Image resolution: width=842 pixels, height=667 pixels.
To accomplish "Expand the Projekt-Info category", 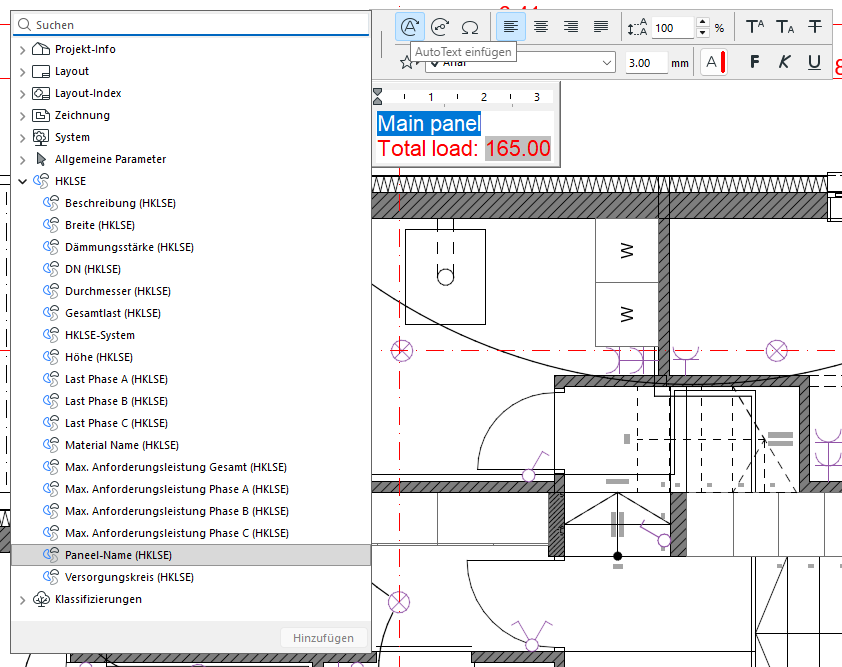I will pos(22,50).
